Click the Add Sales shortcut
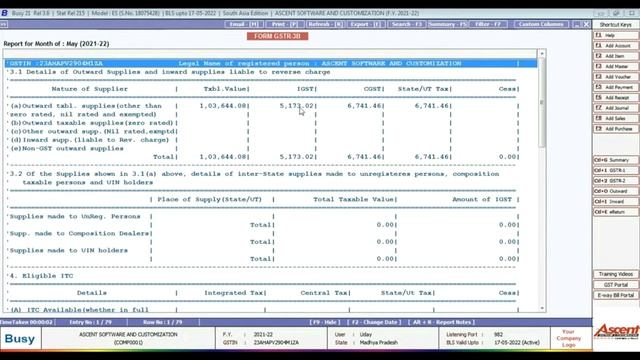Screen dimensions: 640x360 [616, 118]
